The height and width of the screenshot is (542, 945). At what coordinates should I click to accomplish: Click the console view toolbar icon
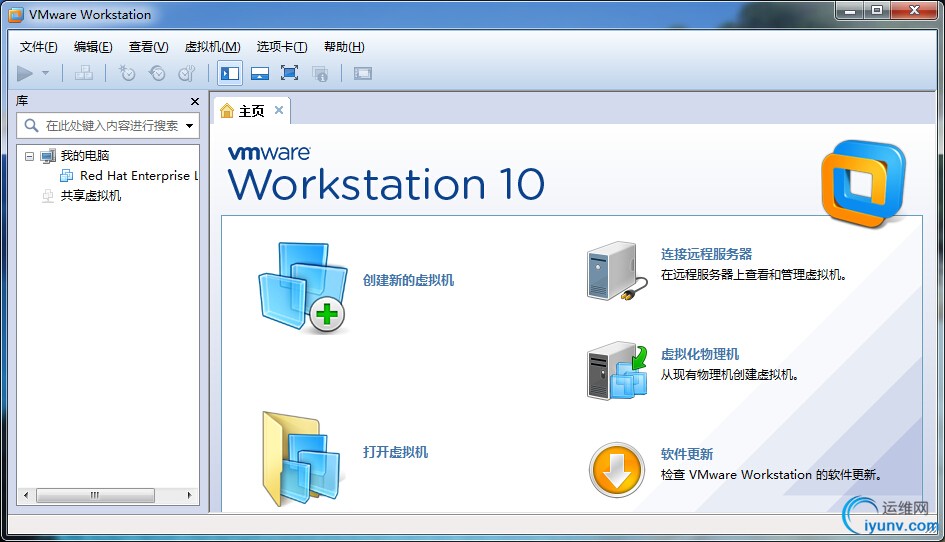pyautogui.click(x=363, y=74)
